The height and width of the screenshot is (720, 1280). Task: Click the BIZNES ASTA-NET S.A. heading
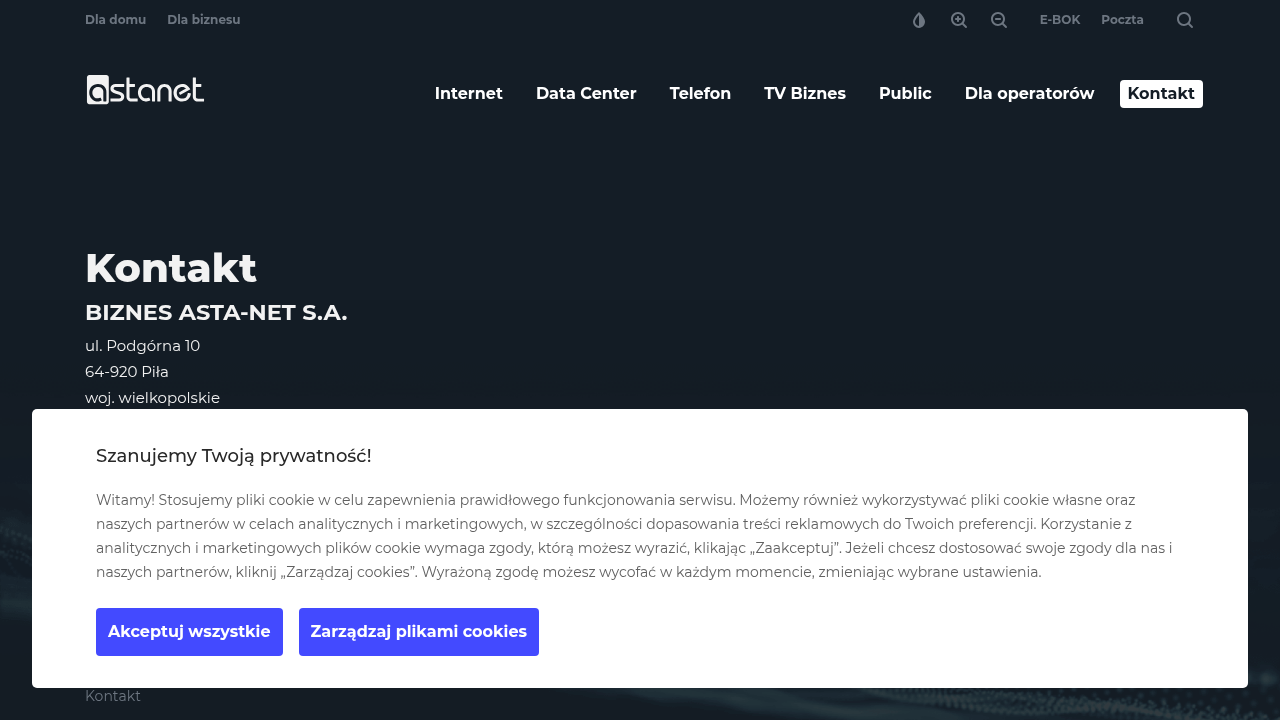click(216, 313)
